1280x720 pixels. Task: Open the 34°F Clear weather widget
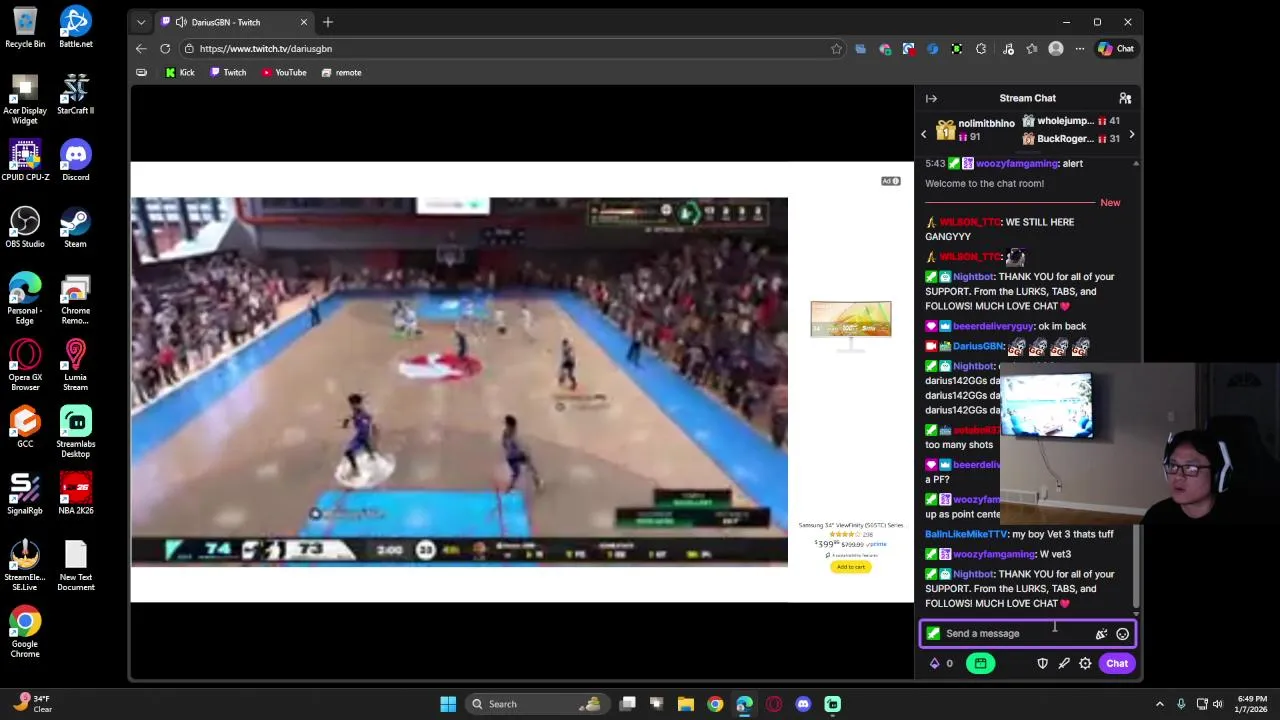[30, 704]
